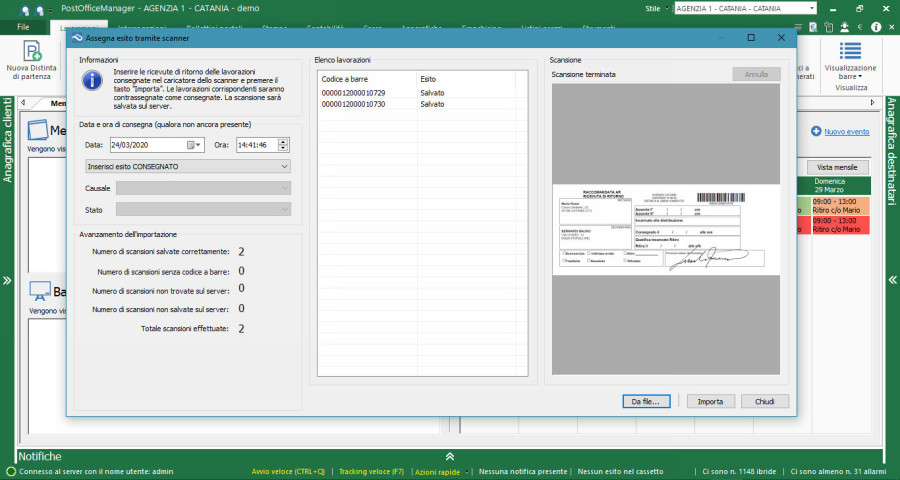
Task: Open the Stato dropdown
Action: point(203,210)
